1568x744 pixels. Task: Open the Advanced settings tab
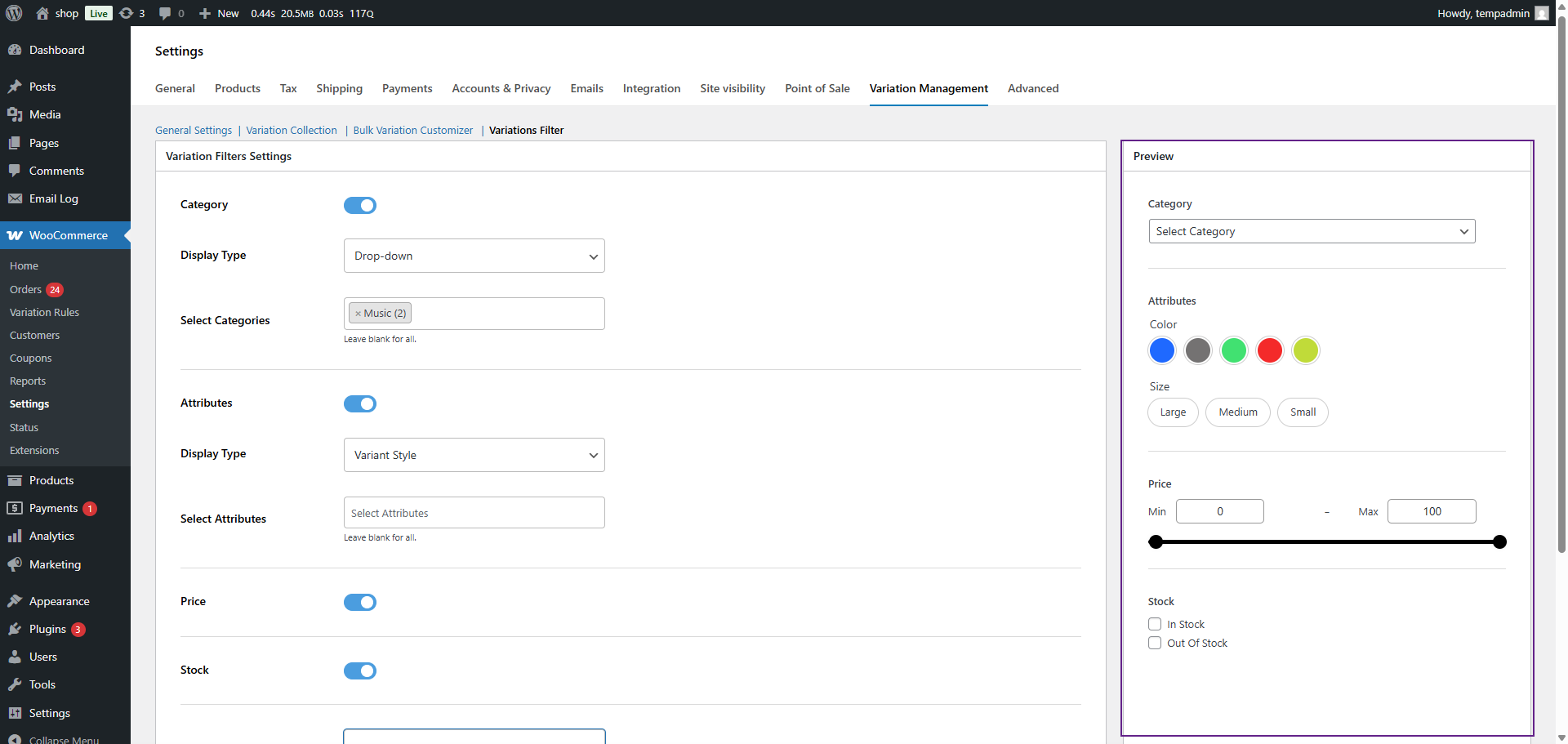click(x=1032, y=88)
